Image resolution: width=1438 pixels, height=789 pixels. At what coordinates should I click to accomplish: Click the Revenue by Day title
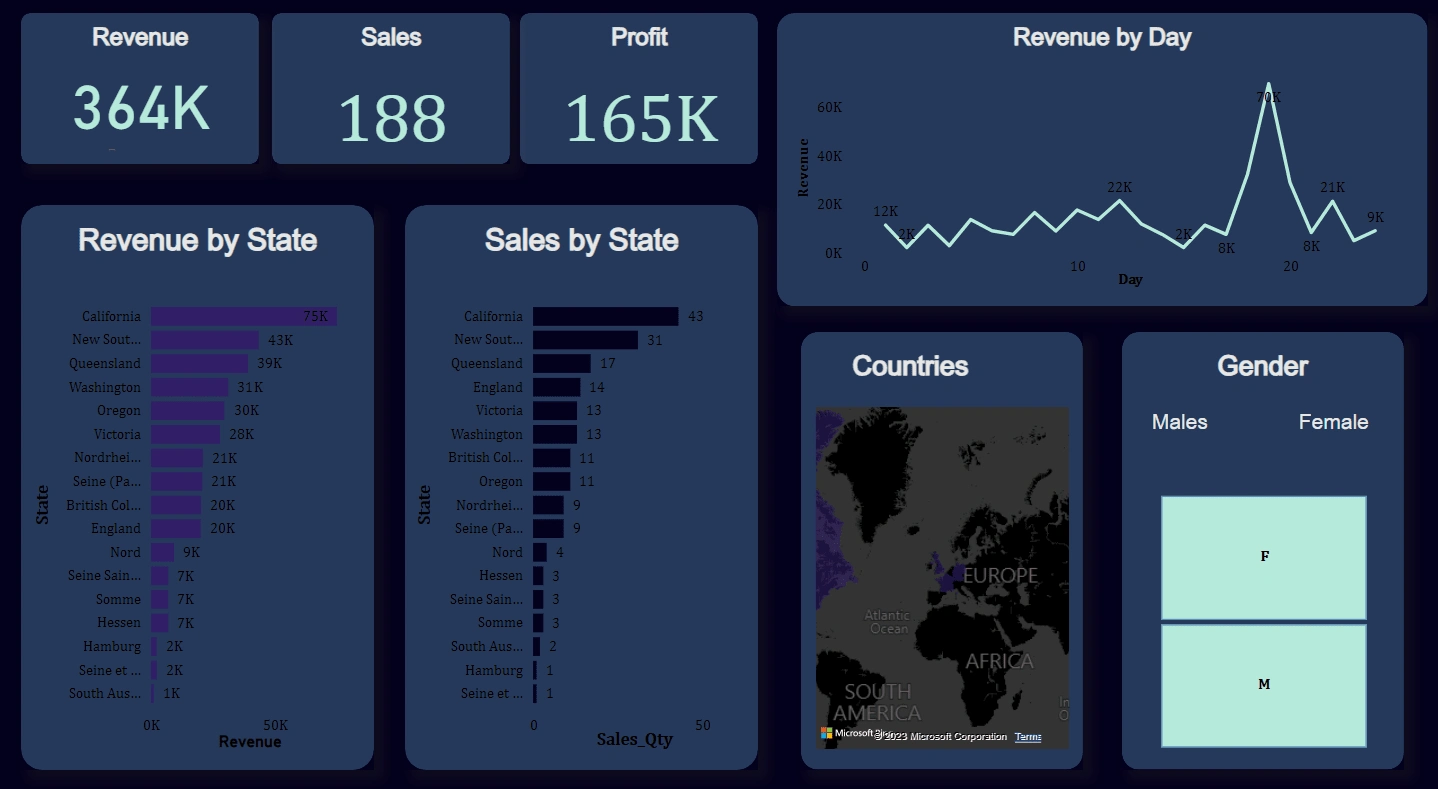(1102, 37)
